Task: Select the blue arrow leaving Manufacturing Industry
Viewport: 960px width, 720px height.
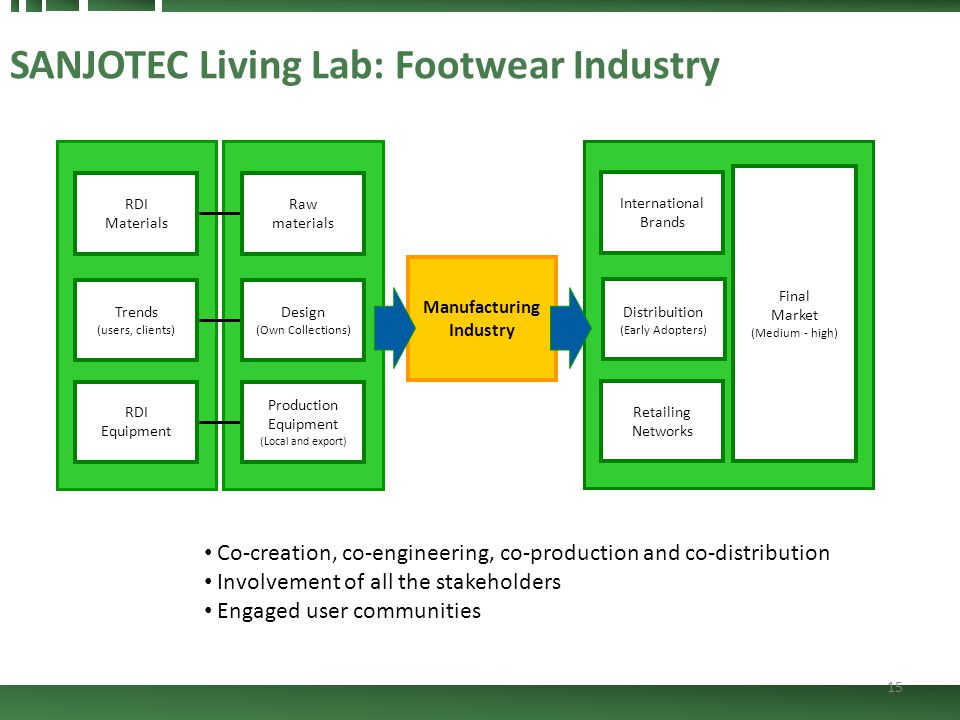Action: [571, 328]
